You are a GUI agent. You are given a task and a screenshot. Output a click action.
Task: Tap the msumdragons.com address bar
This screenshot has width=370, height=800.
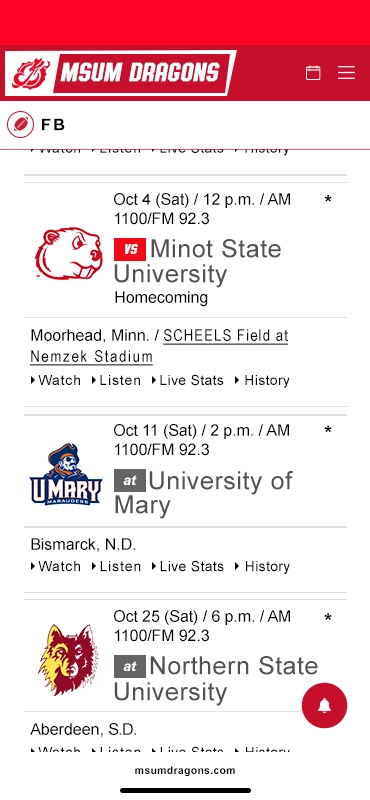click(x=185, y=770)
